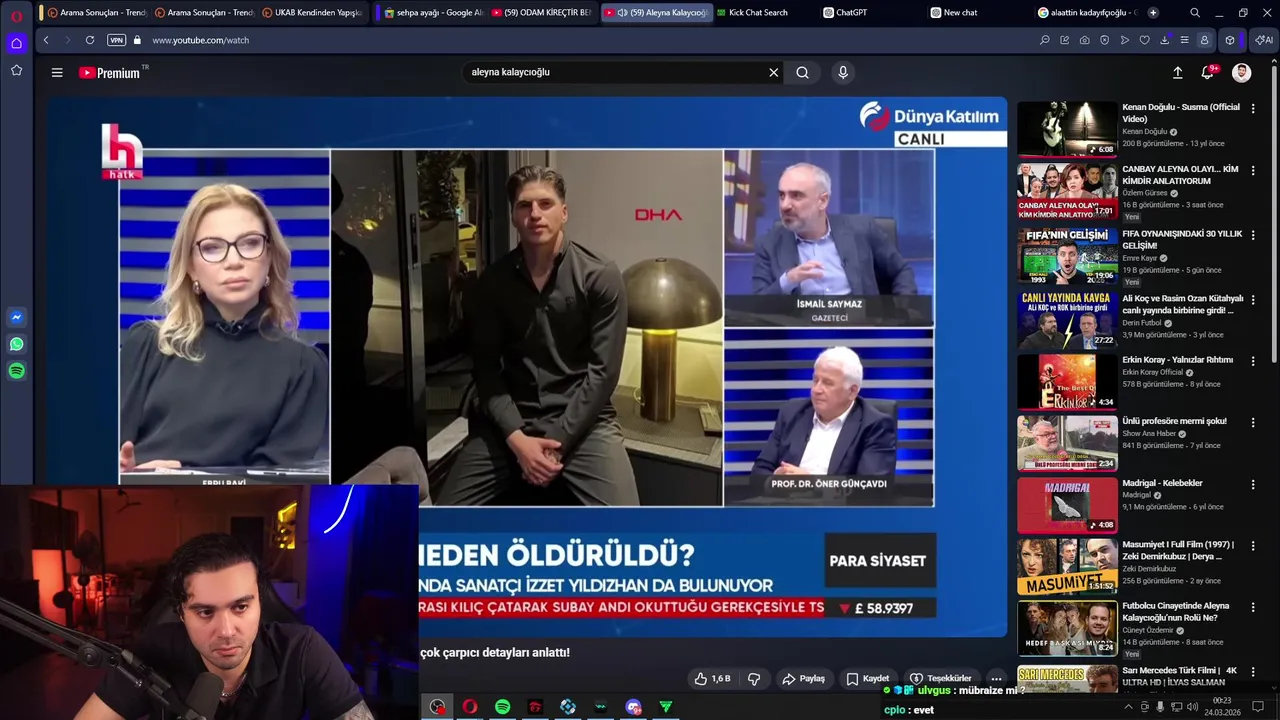Open the extensions cube icon
The height and width of the screenshot is (720, 1280).
click(x=1230, y=40)
